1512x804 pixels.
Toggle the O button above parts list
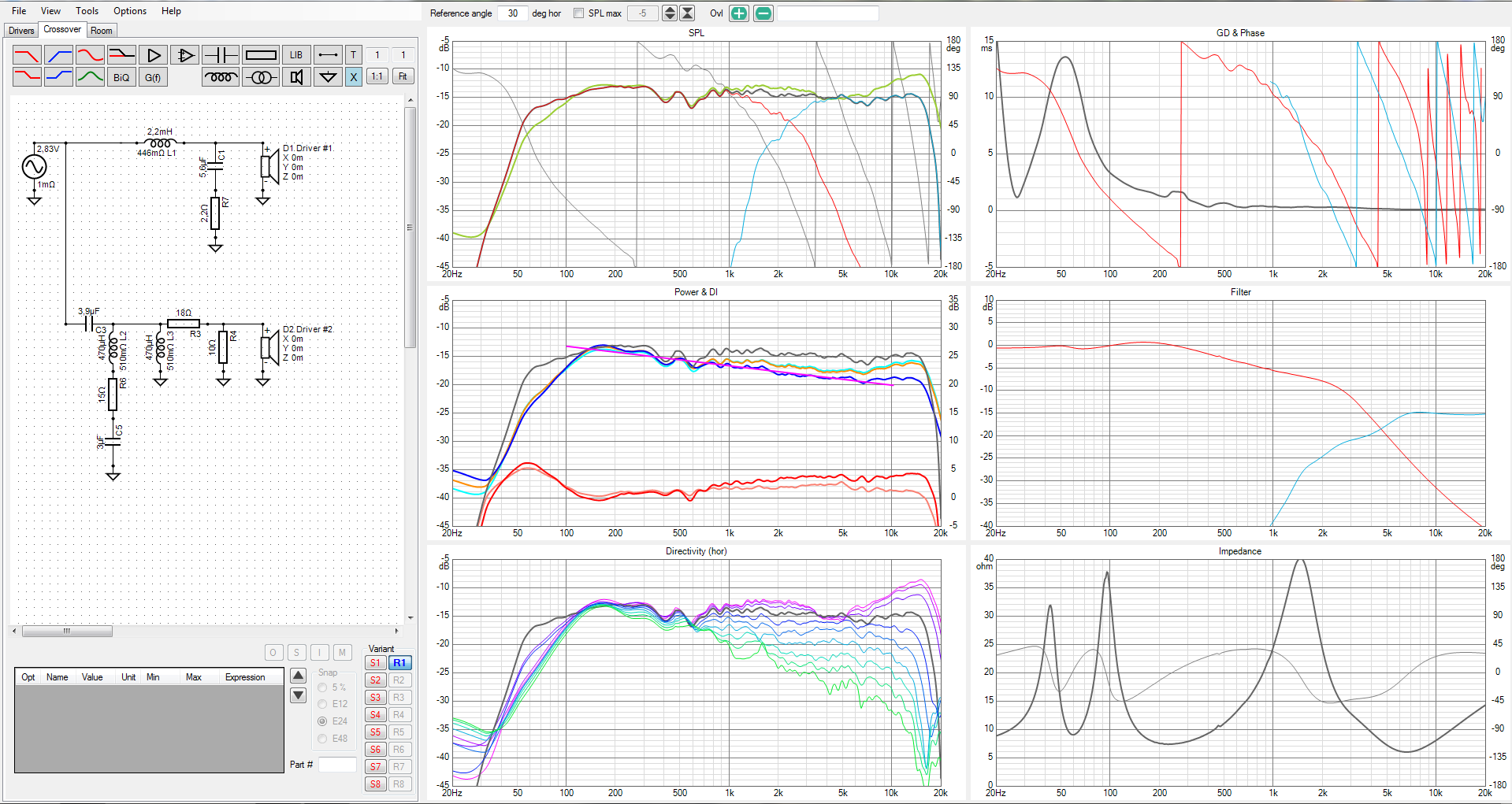(273, 653)
